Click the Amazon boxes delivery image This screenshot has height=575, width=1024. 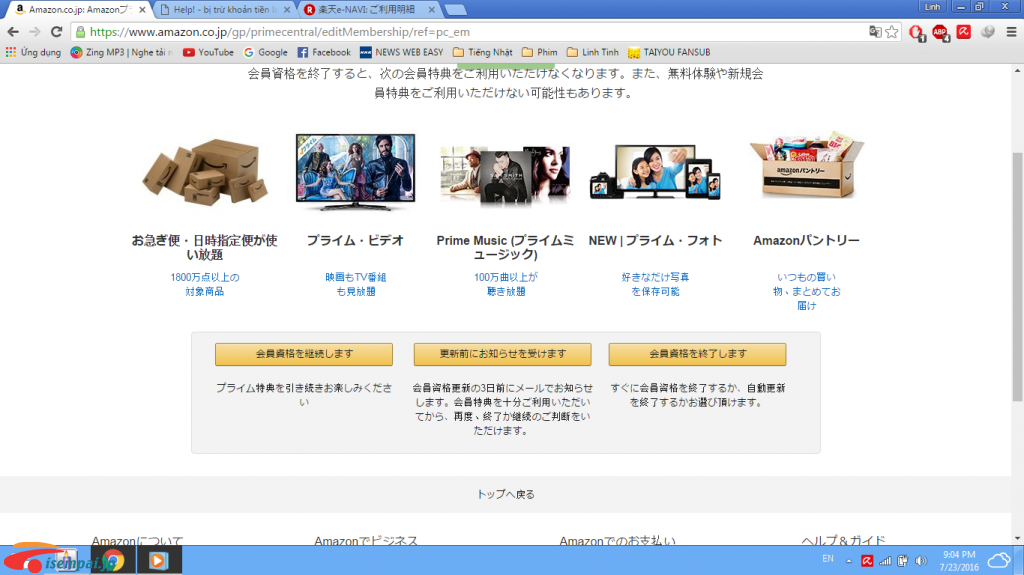pos(205,172)
